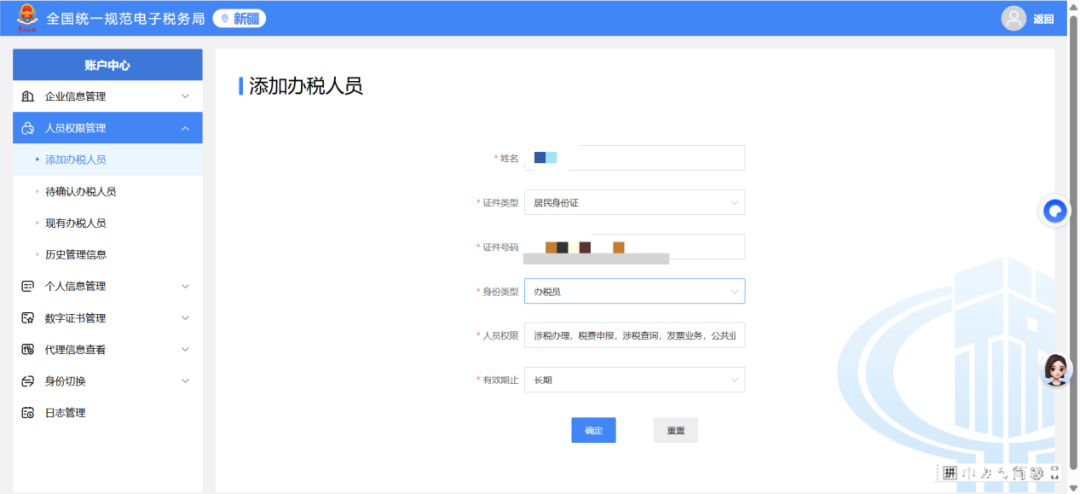Image resolution: width=1080 pixels, height=494 pixels.
Task: Expand the 个人信息管理 menu chevron
Action: point(185,286)
